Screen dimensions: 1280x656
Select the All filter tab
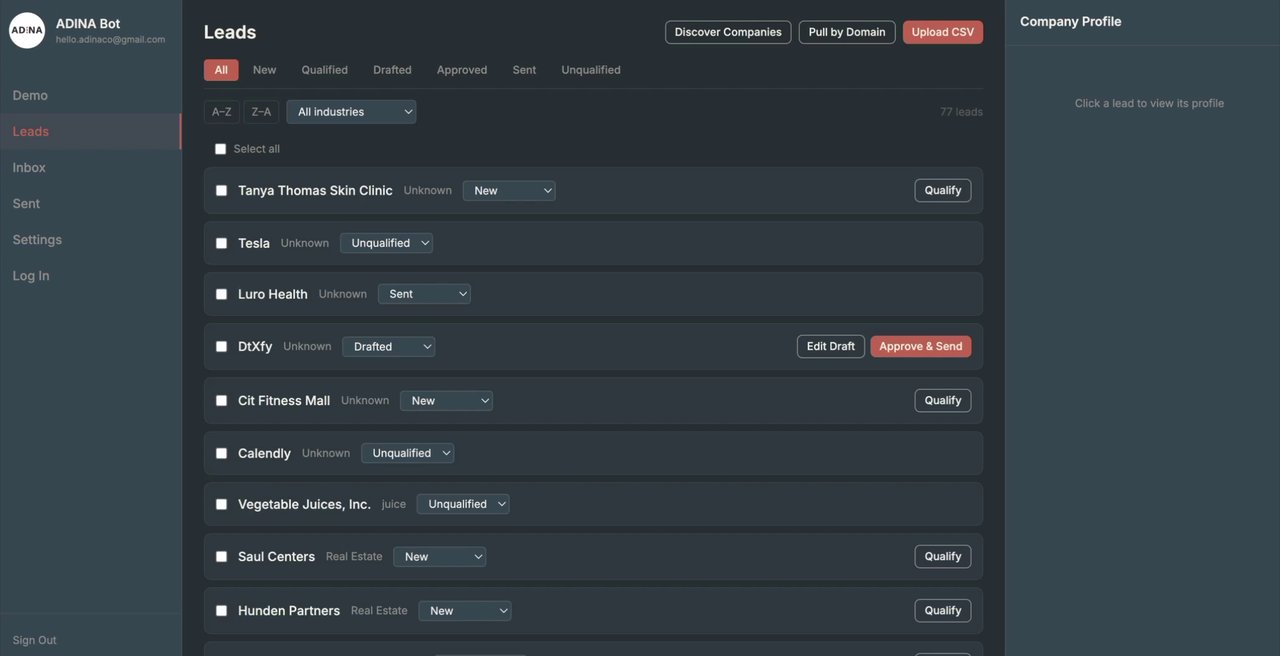pos(221,70)
